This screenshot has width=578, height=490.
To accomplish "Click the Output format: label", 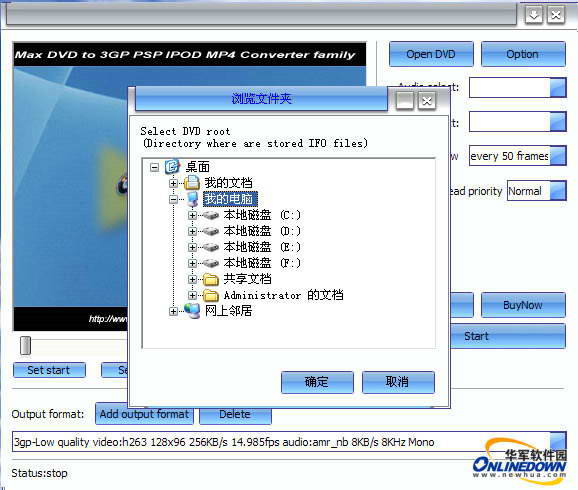I will (x=48, y=414).
